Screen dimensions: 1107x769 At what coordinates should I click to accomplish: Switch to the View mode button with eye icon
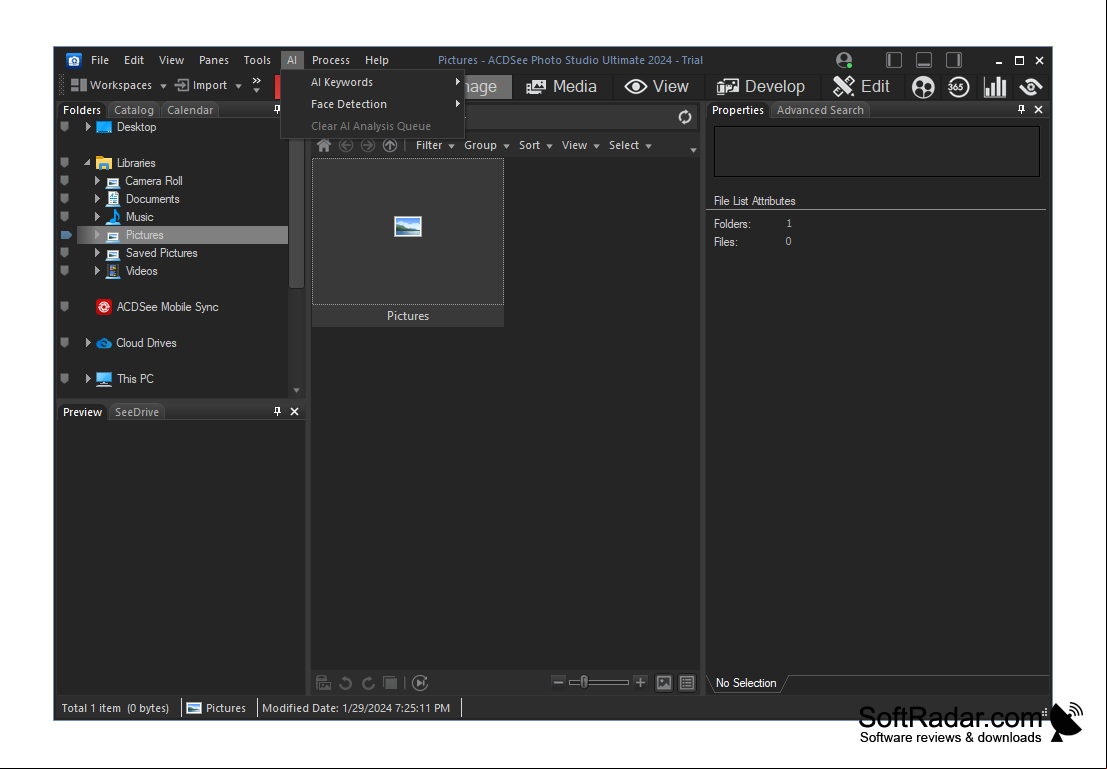point(657,87)
